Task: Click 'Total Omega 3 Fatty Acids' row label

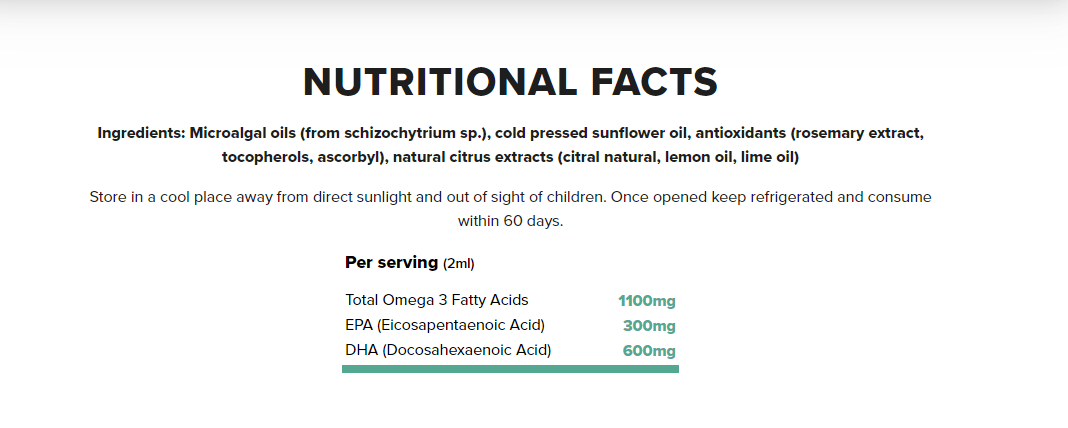Action: click(x=437, y=300)
